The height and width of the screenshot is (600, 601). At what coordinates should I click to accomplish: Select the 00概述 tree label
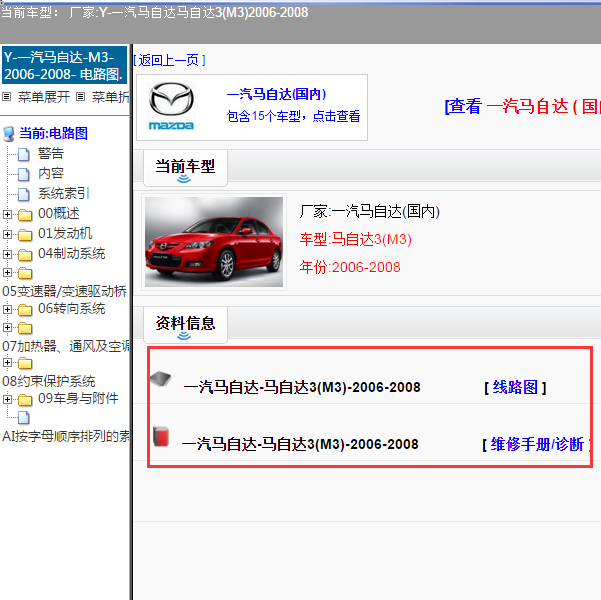(59, 214)
